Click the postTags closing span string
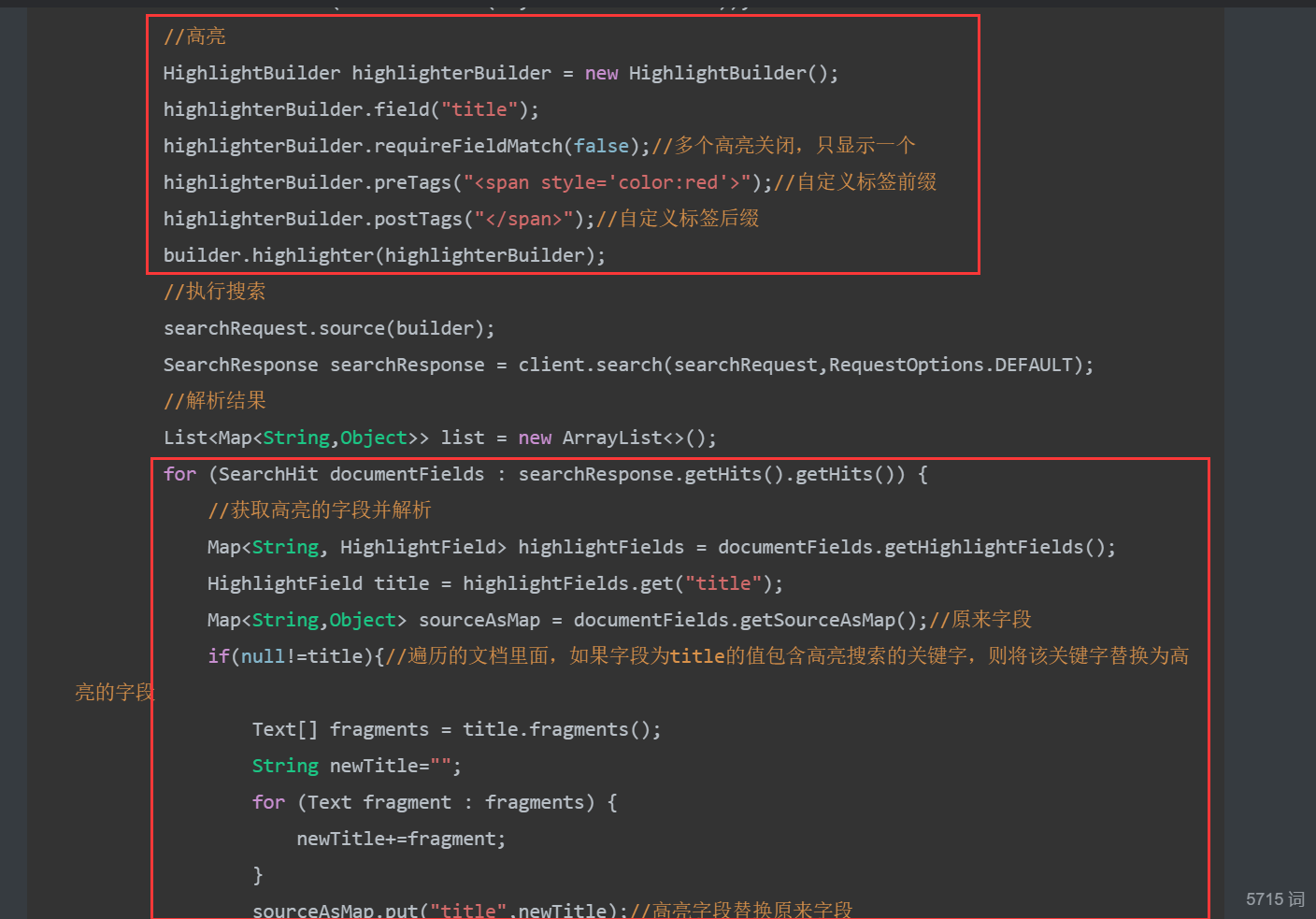This screenshot has width=1316, height=919. pos(523,219)
